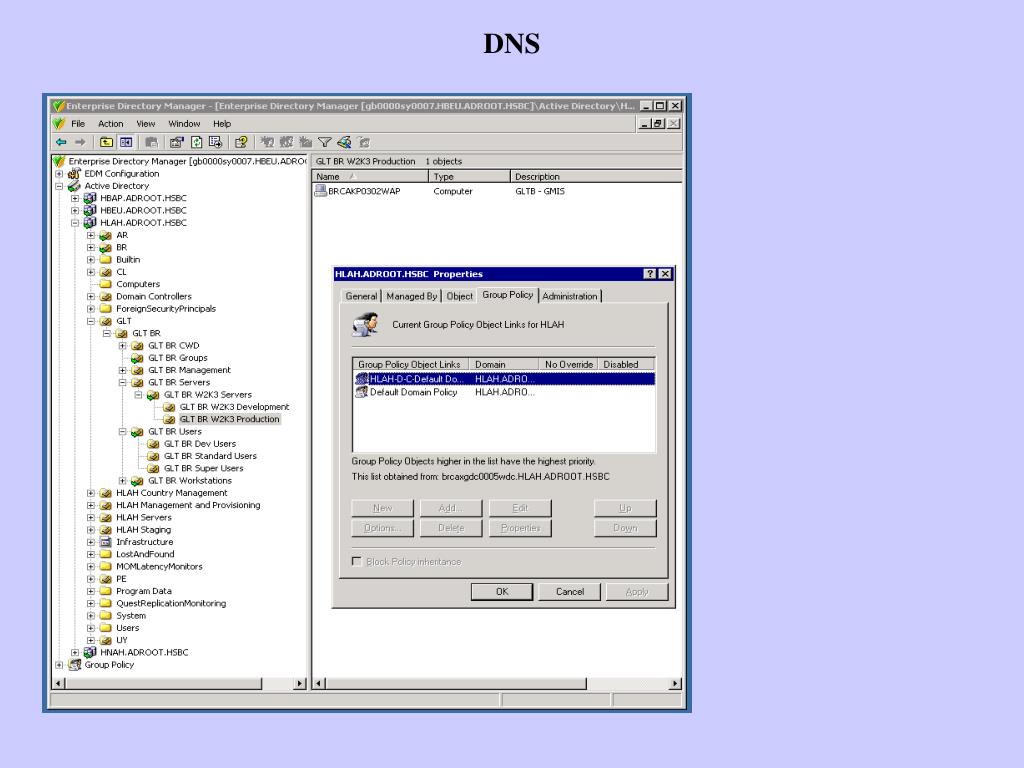Image resolution: width=1024 pixels, height=768 pixels.
Task: Click the Enterprise Directory Manager root icon
Action: click(x=59, y=161)
